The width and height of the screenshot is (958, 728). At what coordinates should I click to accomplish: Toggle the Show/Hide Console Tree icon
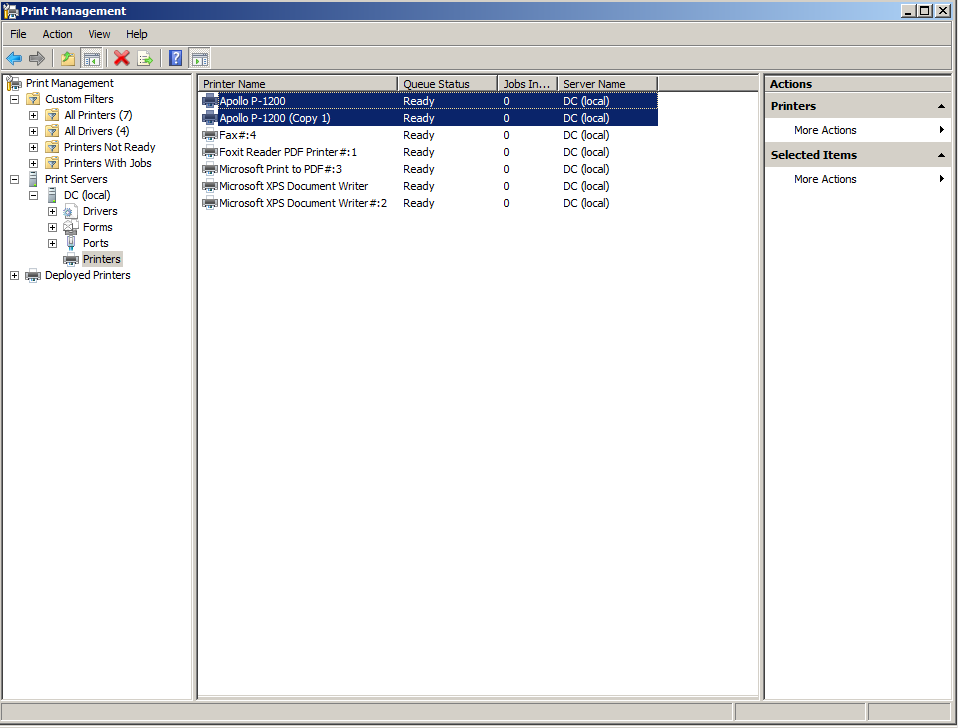click(92, 59)
